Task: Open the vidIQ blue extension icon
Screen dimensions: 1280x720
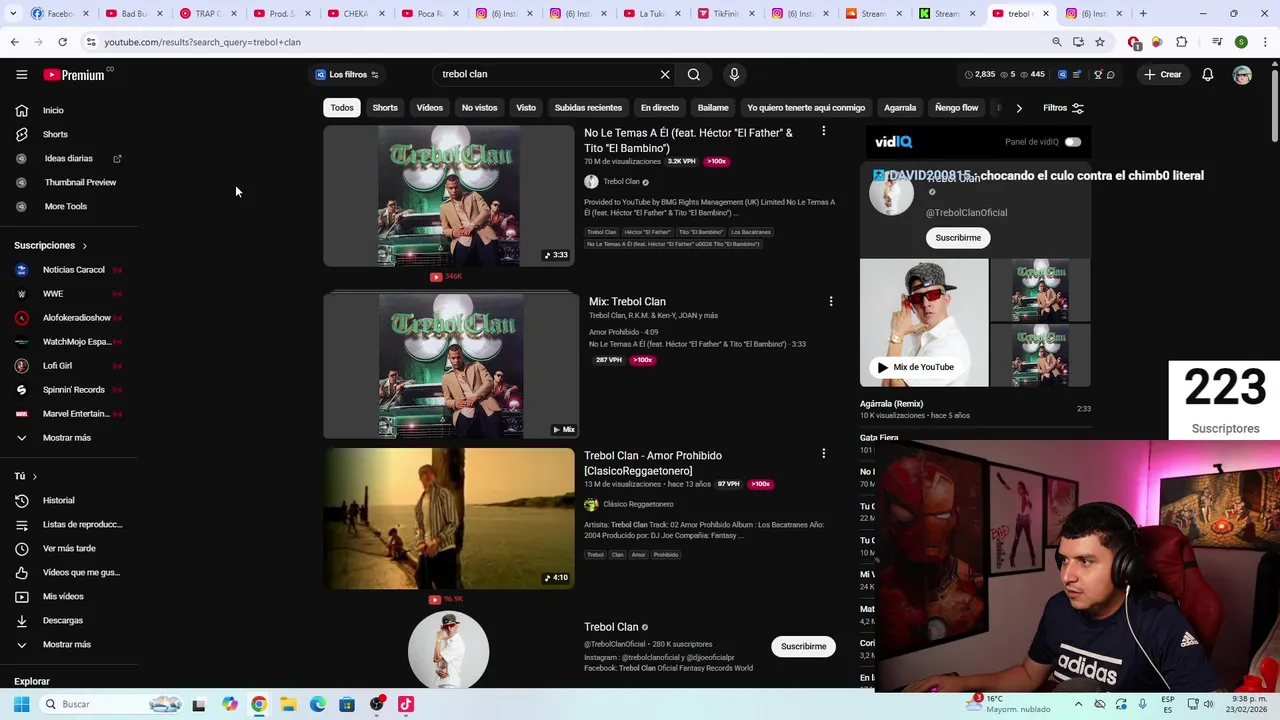Action: click(1062, 75)
